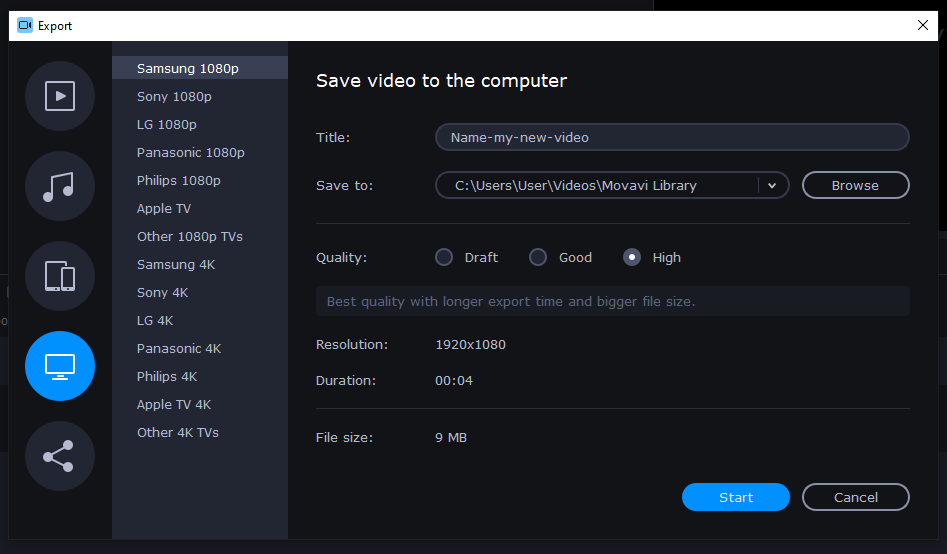Select the High quality radio button
This screenshot has width=947, height=554.
632,257
